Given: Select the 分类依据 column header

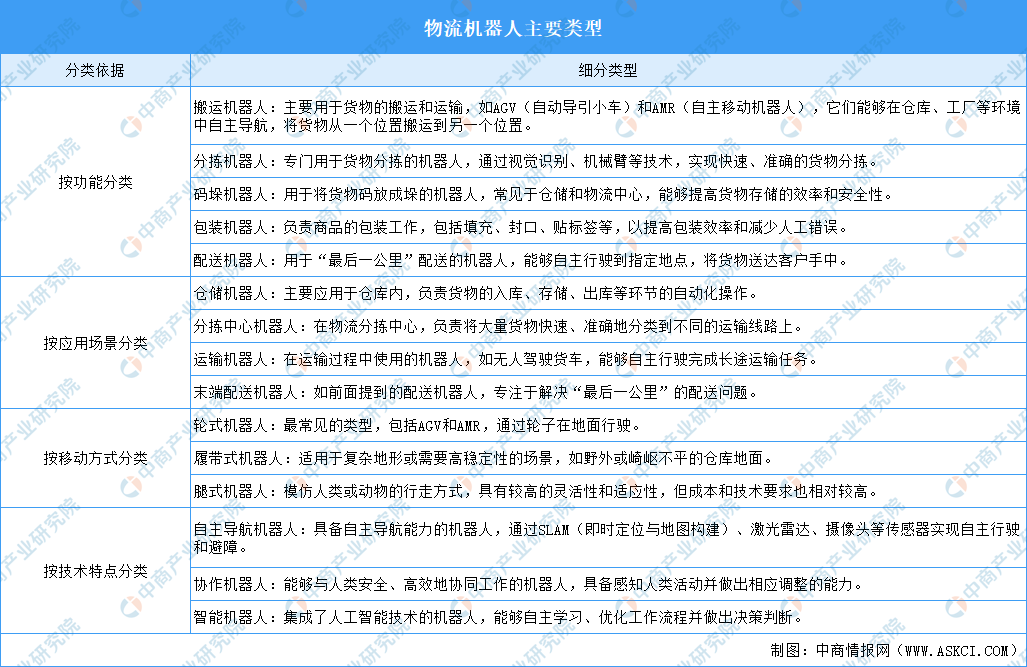Looking at the screenshot, I should [95, 70].
